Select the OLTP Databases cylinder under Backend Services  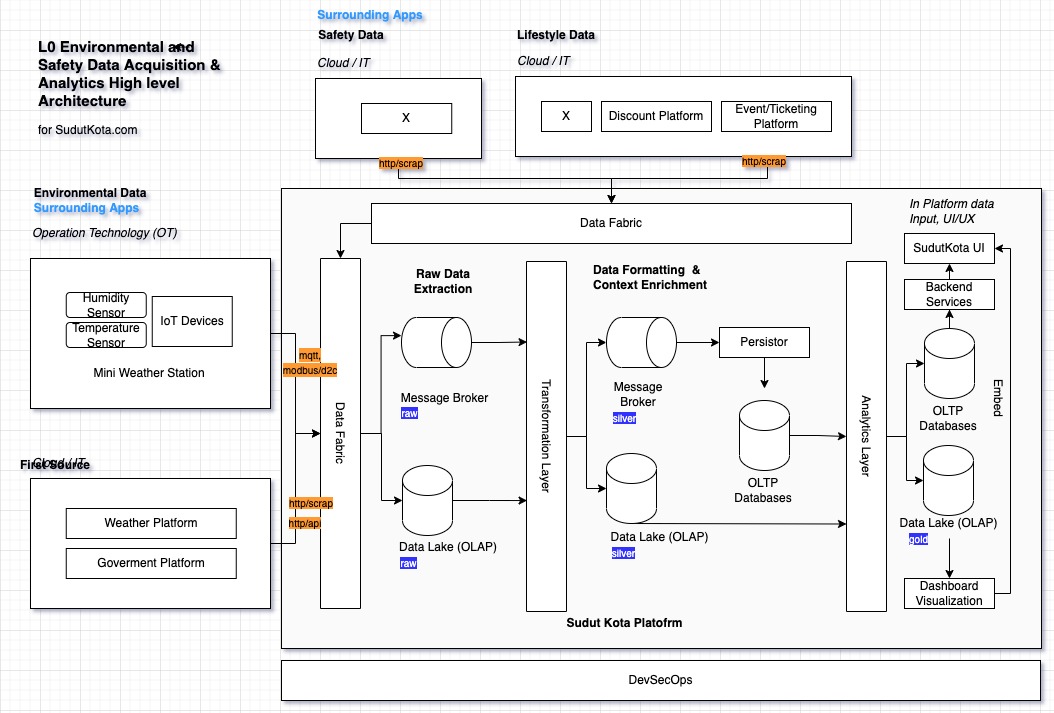(x=949, y=364)
